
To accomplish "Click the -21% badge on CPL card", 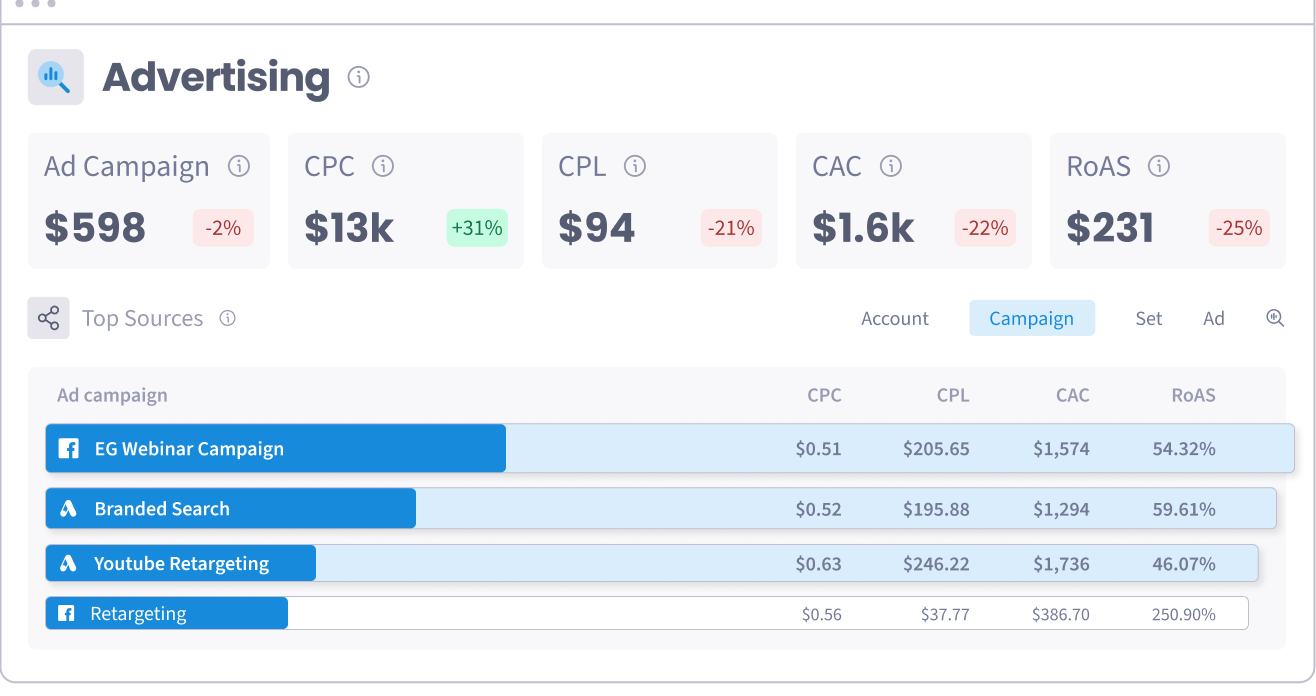I will (731, 228).
